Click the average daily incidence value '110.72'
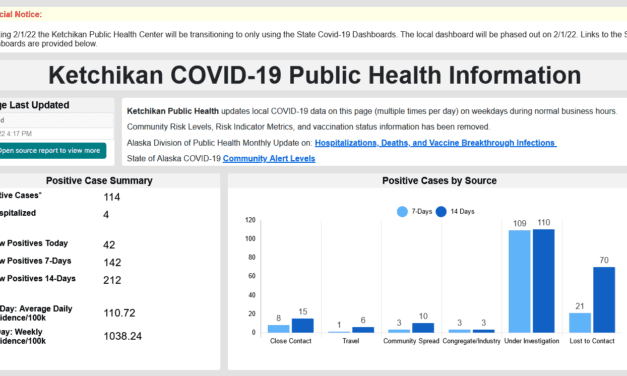627x376 pixels. coord(120,313)
